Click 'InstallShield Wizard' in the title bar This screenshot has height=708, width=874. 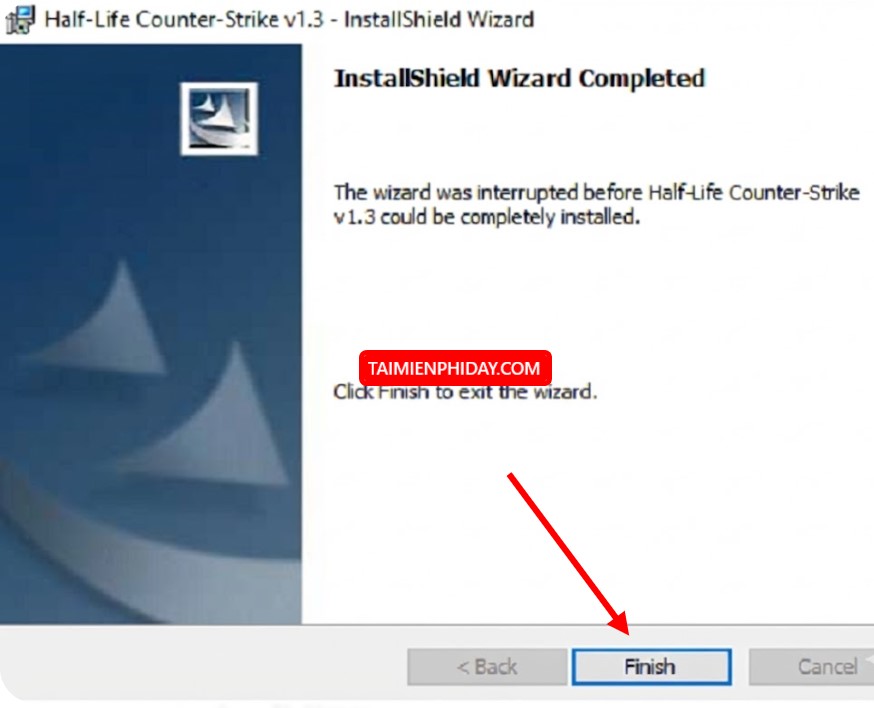[439, 20]
